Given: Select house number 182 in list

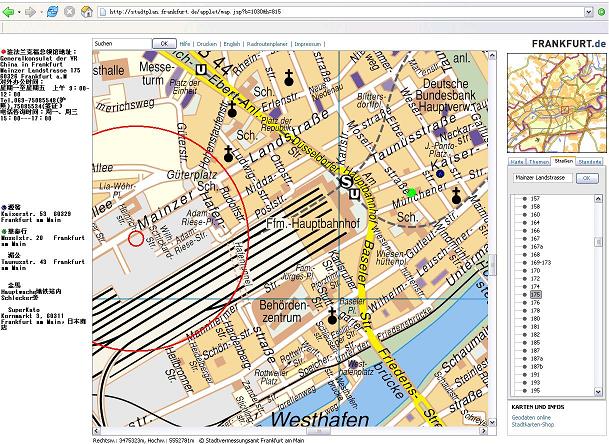Looking at the screenshot, I should (535, 334).
